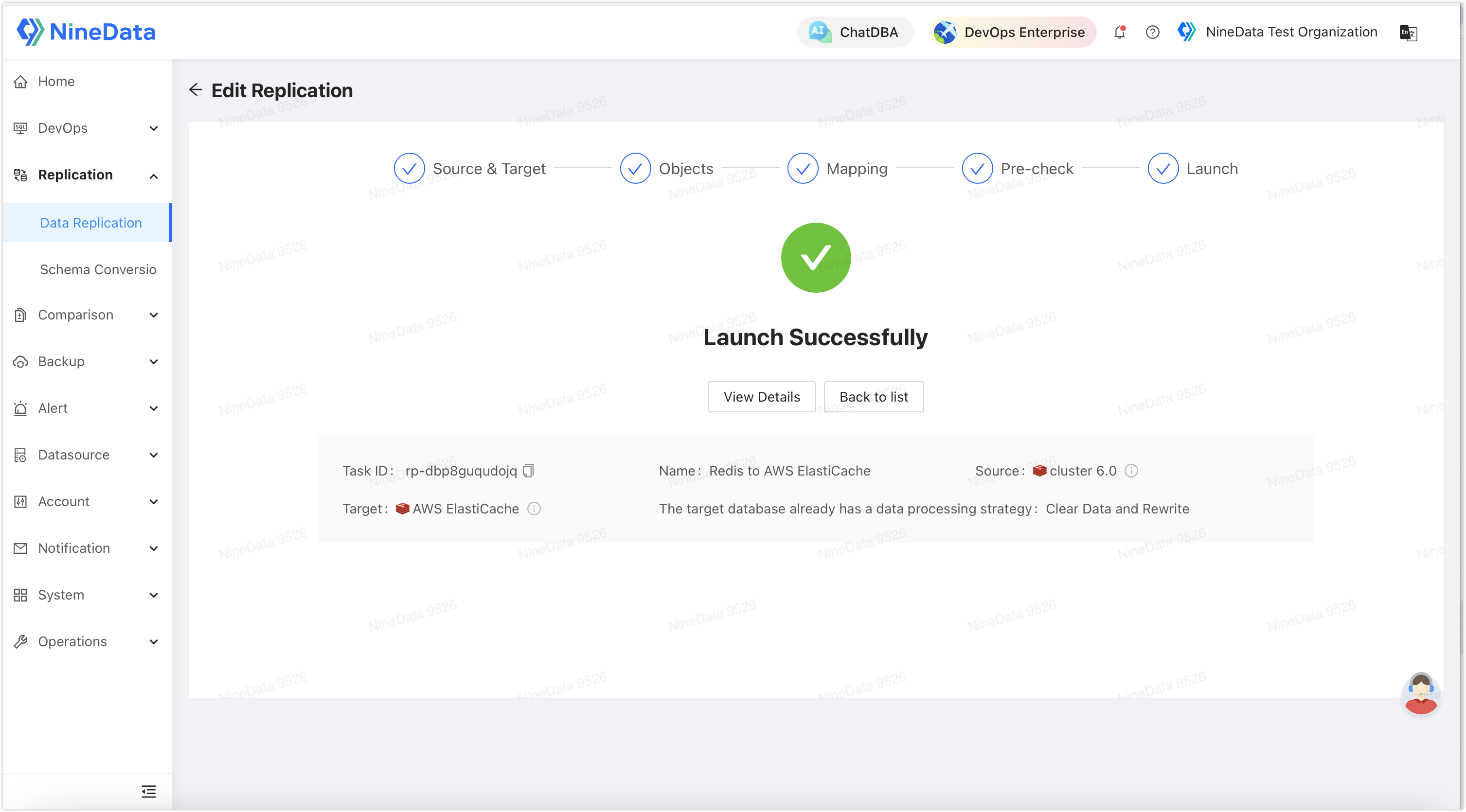The height and width of the screenshot is (812, 1466).
Task: Click the NineData logo
Action: [x=86, y=32]
